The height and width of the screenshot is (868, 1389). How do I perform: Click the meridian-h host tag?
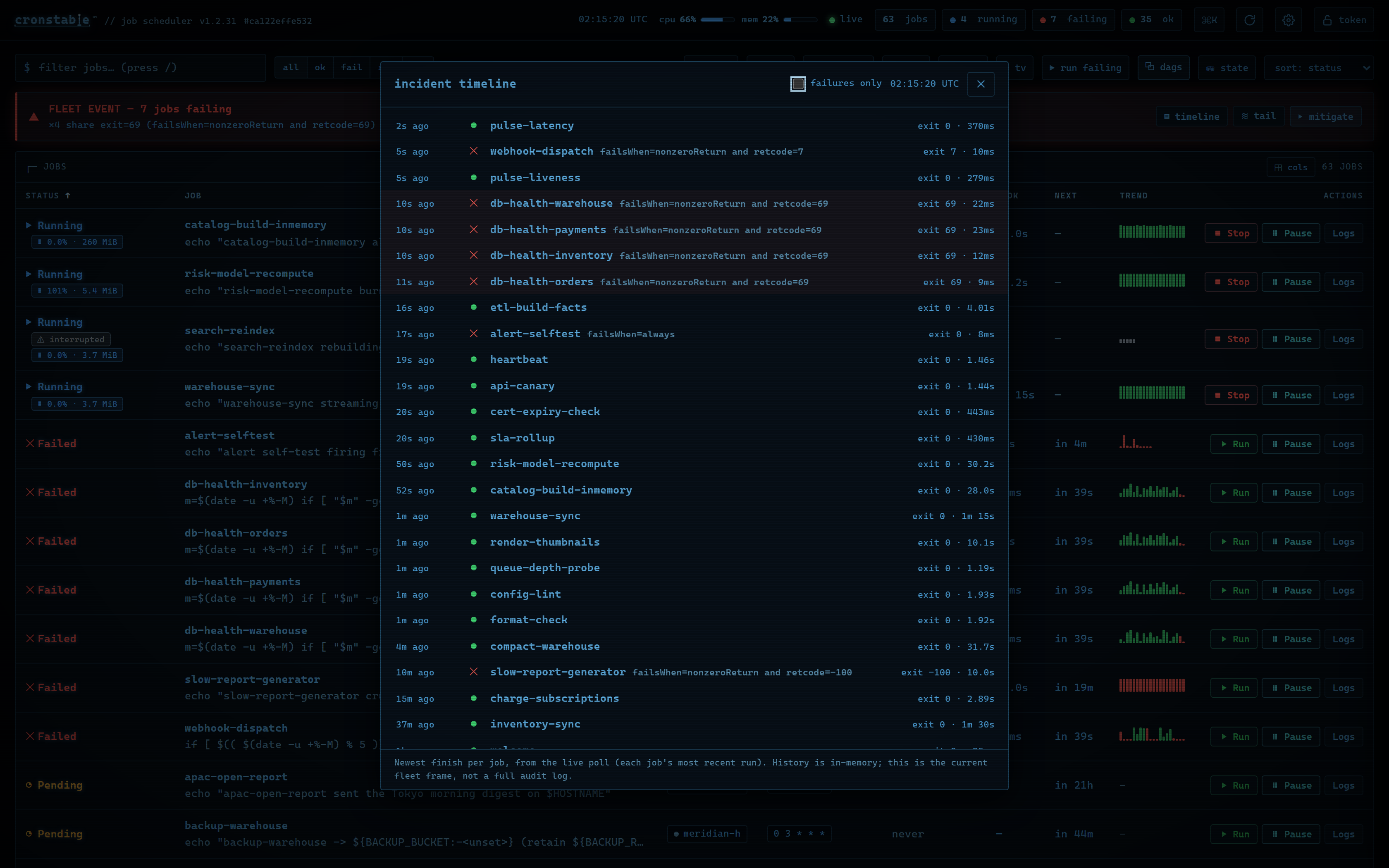pyautogui.click(x=707, y=834)
